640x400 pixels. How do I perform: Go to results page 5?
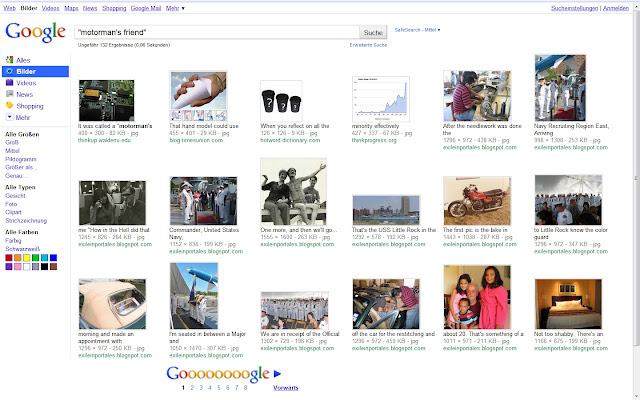218,388
